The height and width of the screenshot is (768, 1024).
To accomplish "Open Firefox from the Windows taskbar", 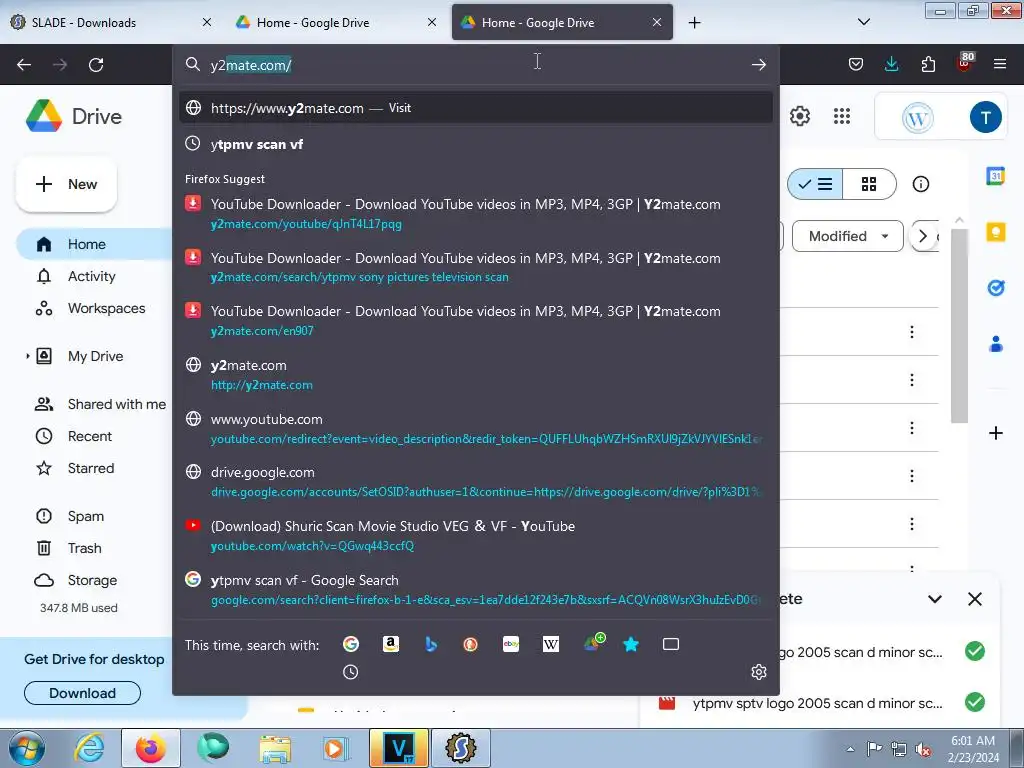I will point(150,748).
